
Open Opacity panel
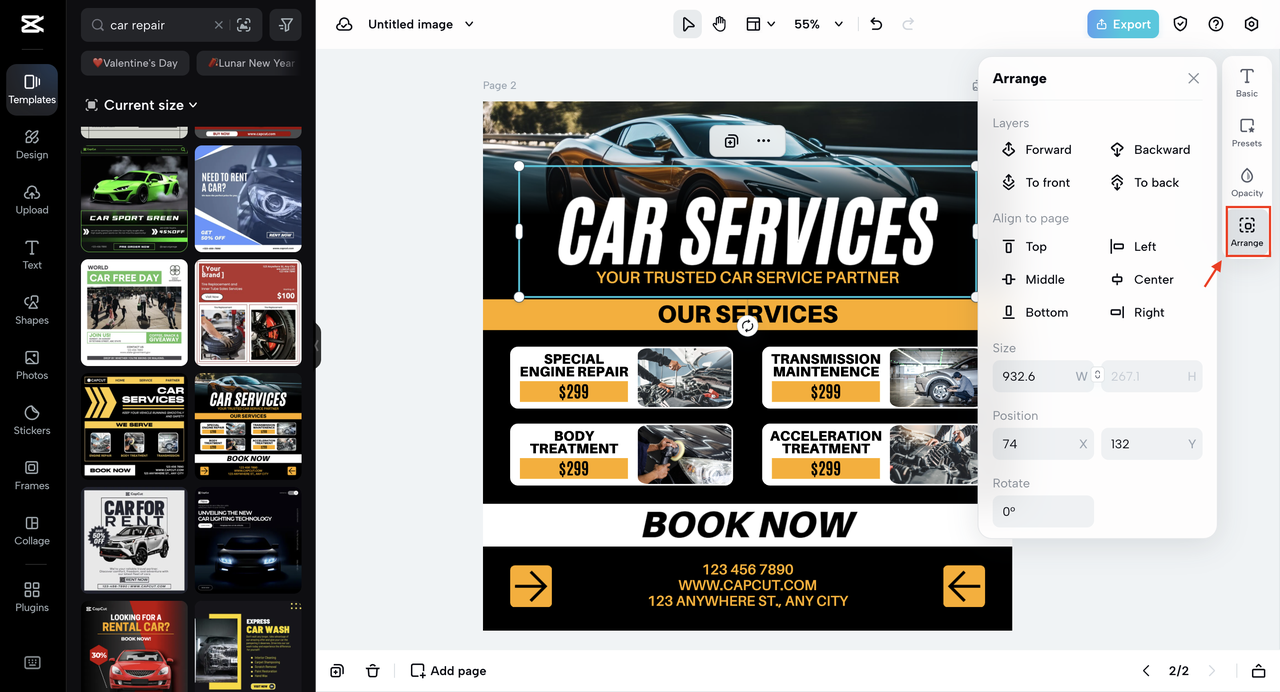click(1247, 182)
